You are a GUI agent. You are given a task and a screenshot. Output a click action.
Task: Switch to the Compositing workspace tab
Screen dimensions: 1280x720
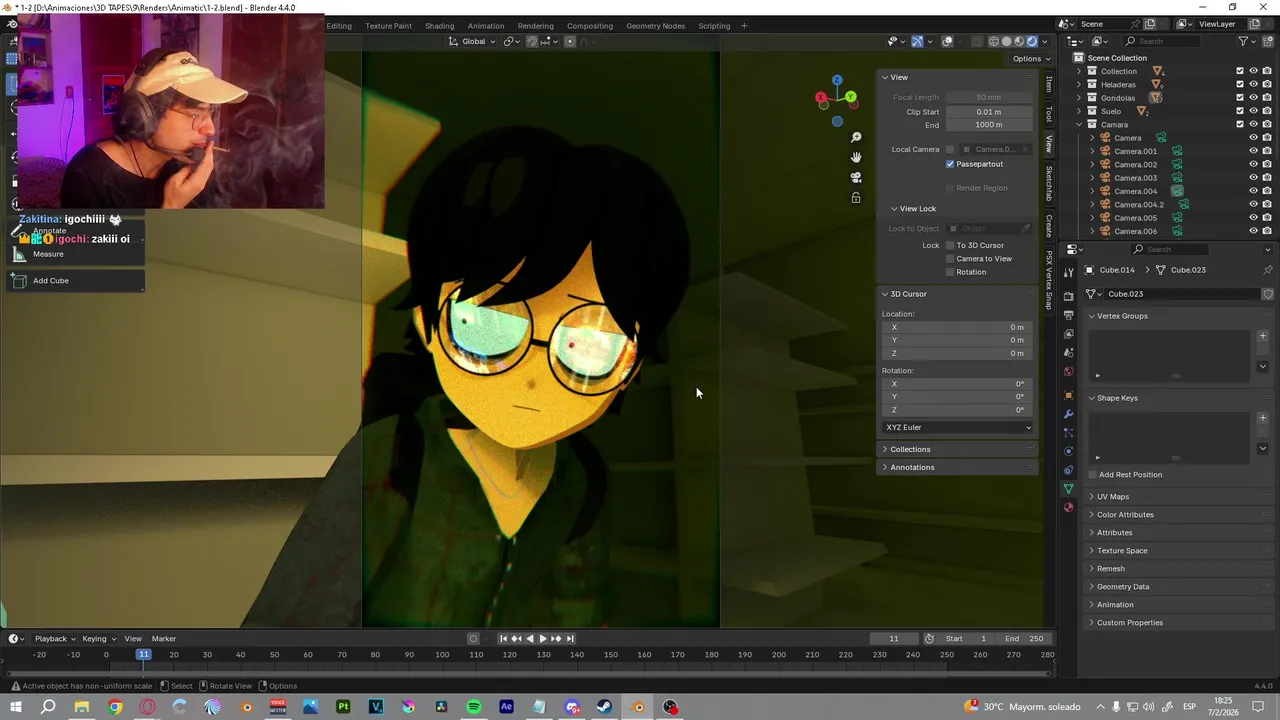590,26
